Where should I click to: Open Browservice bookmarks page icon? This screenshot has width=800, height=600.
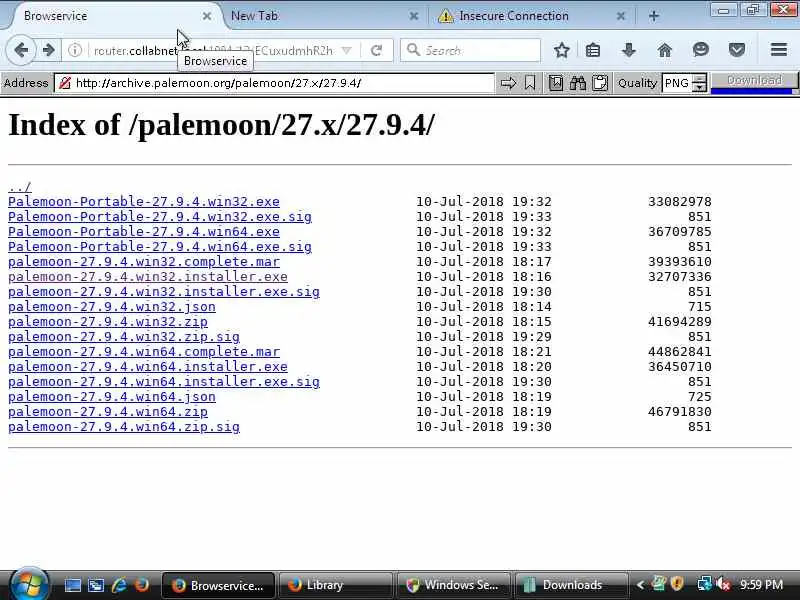click(x=556, y=83)
